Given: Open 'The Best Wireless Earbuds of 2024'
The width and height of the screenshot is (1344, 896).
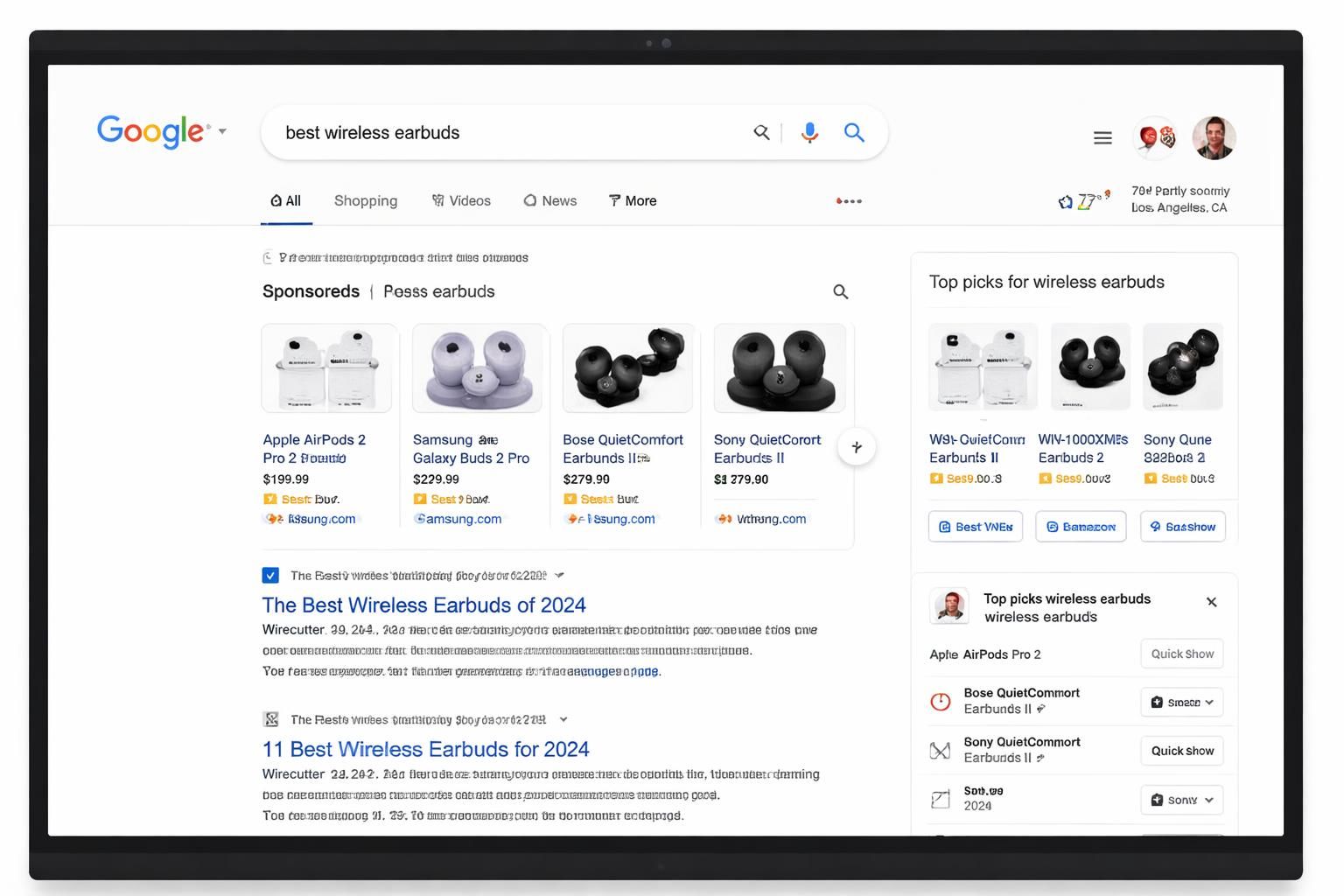Looking at the screenshot, I should click(423, 605).
